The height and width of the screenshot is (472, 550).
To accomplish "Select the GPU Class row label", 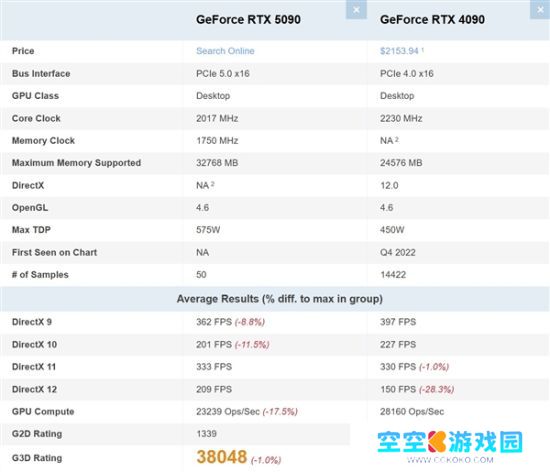I will [35, 96].
